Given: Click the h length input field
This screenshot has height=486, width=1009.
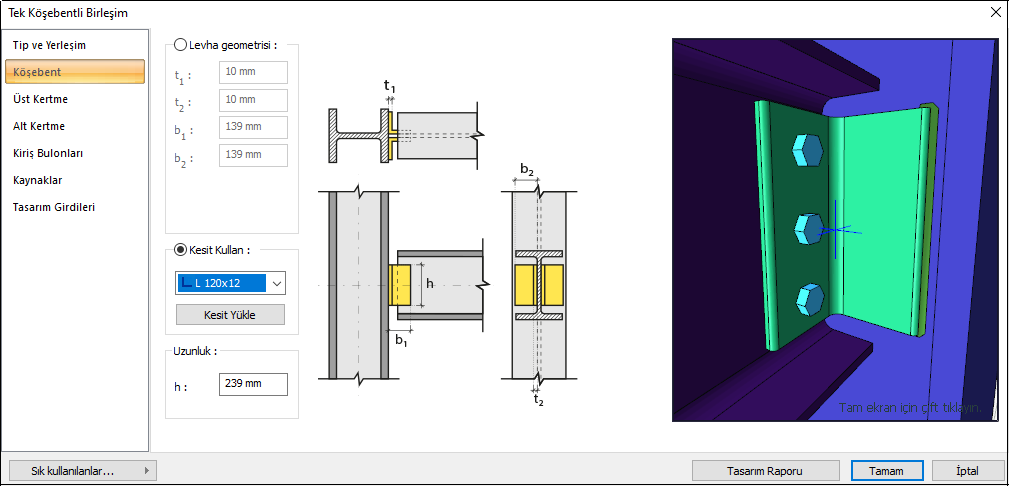Looking at the screenshot, I should pos(252,384).
